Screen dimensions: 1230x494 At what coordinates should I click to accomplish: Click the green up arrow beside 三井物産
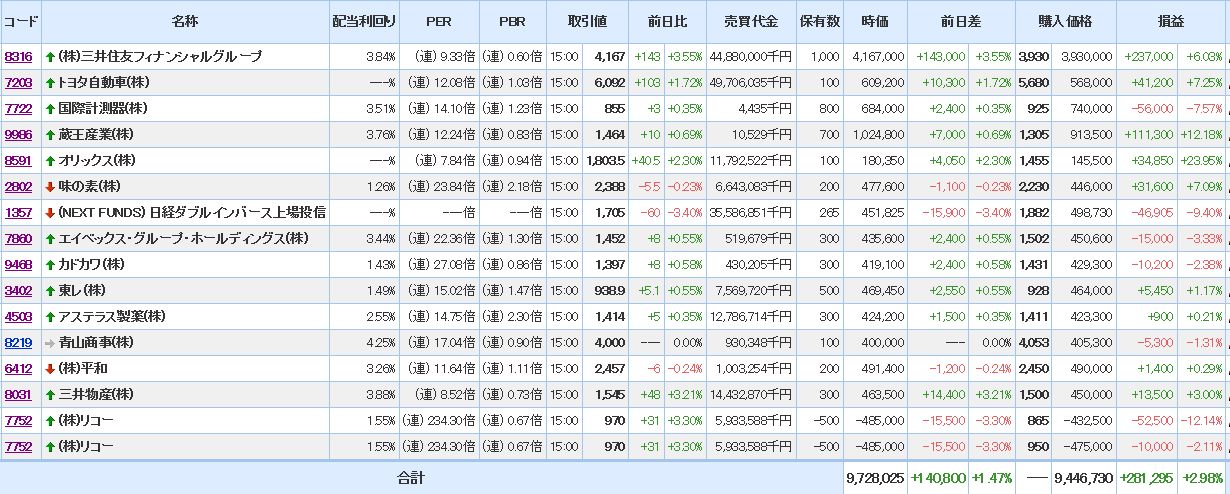point(50,395)
